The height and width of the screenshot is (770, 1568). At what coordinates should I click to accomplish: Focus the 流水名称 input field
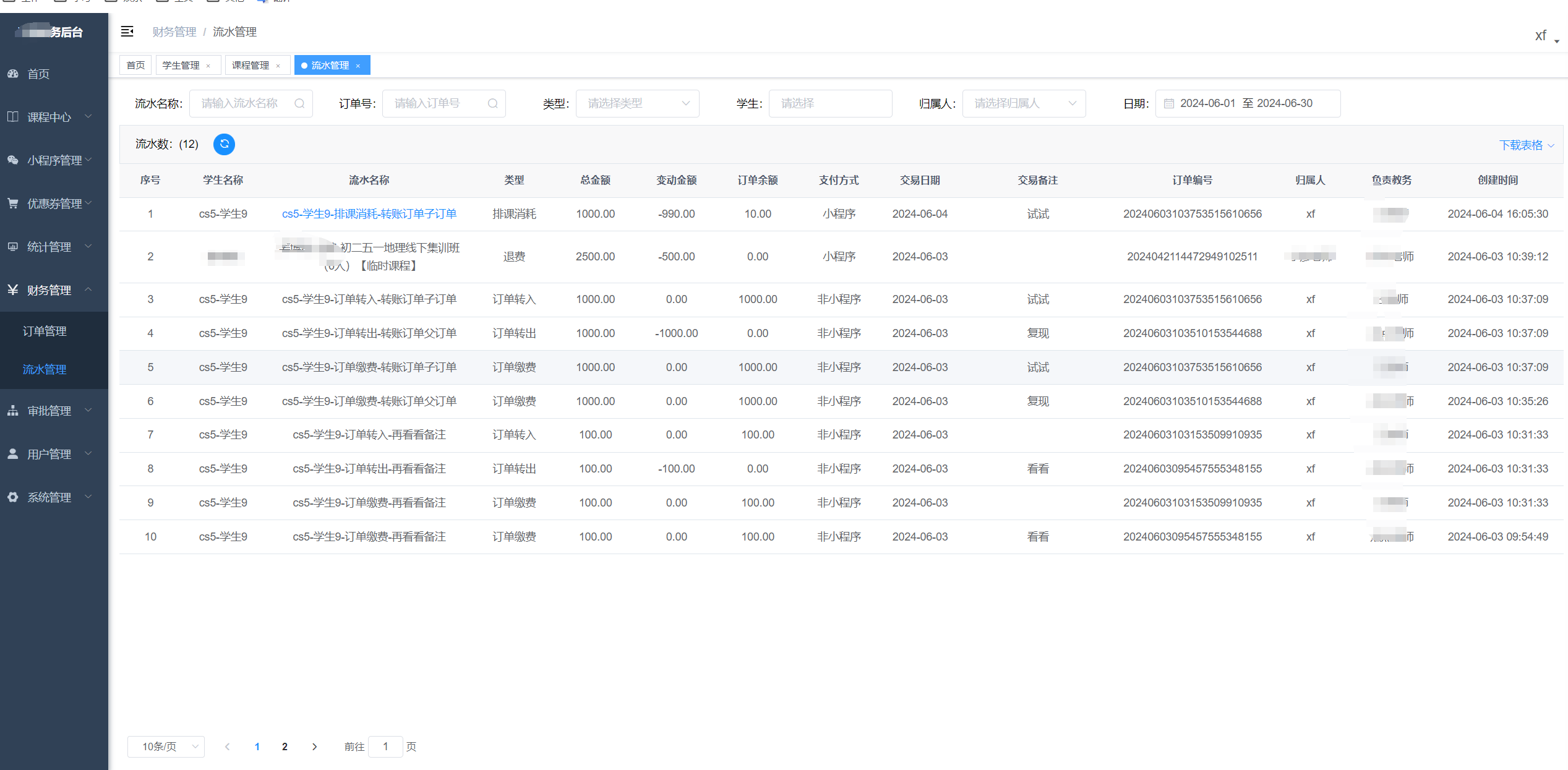pos(251,103)
